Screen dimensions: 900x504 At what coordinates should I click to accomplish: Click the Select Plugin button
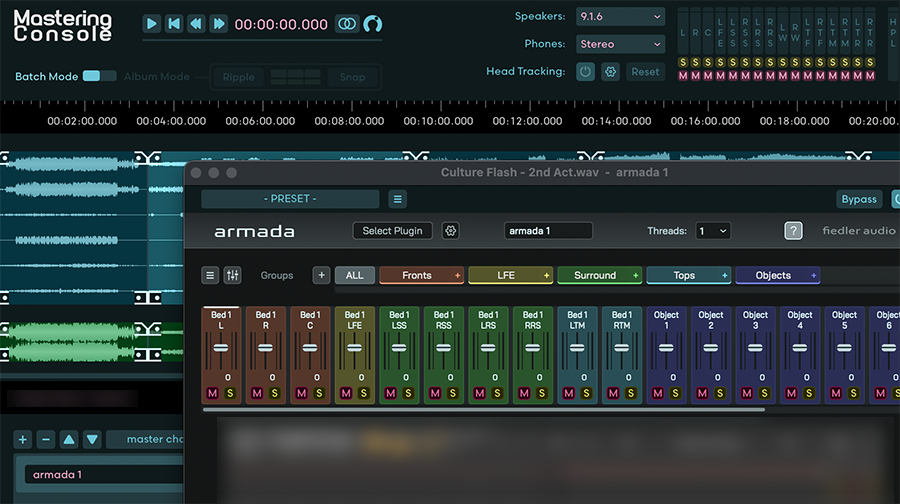pyautogui.click(x=393, y=231)
